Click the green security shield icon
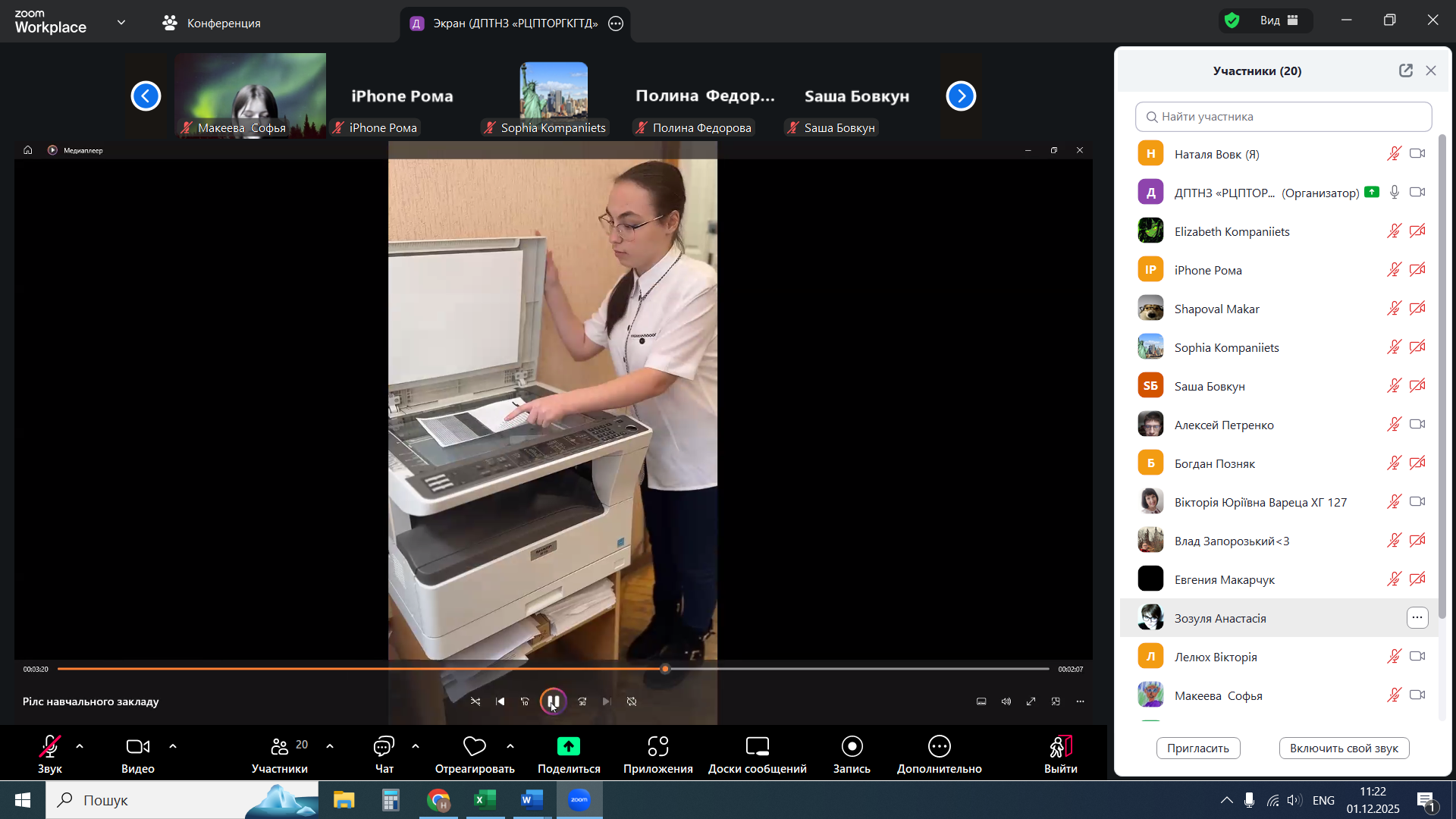The width and height of the screenshot is (1456, 819). [1232, 20]
